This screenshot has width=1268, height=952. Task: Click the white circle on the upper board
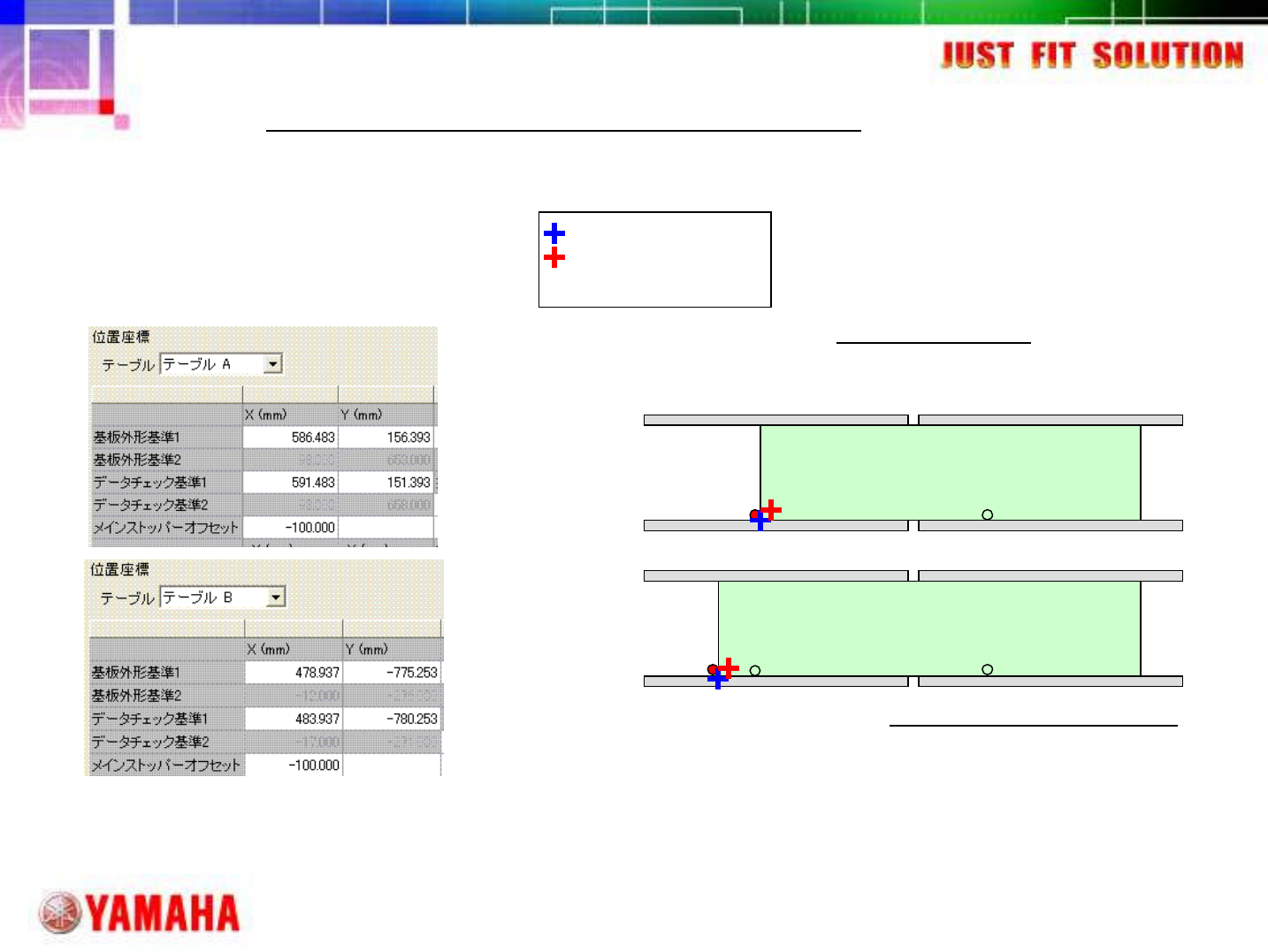coord(988,514)
